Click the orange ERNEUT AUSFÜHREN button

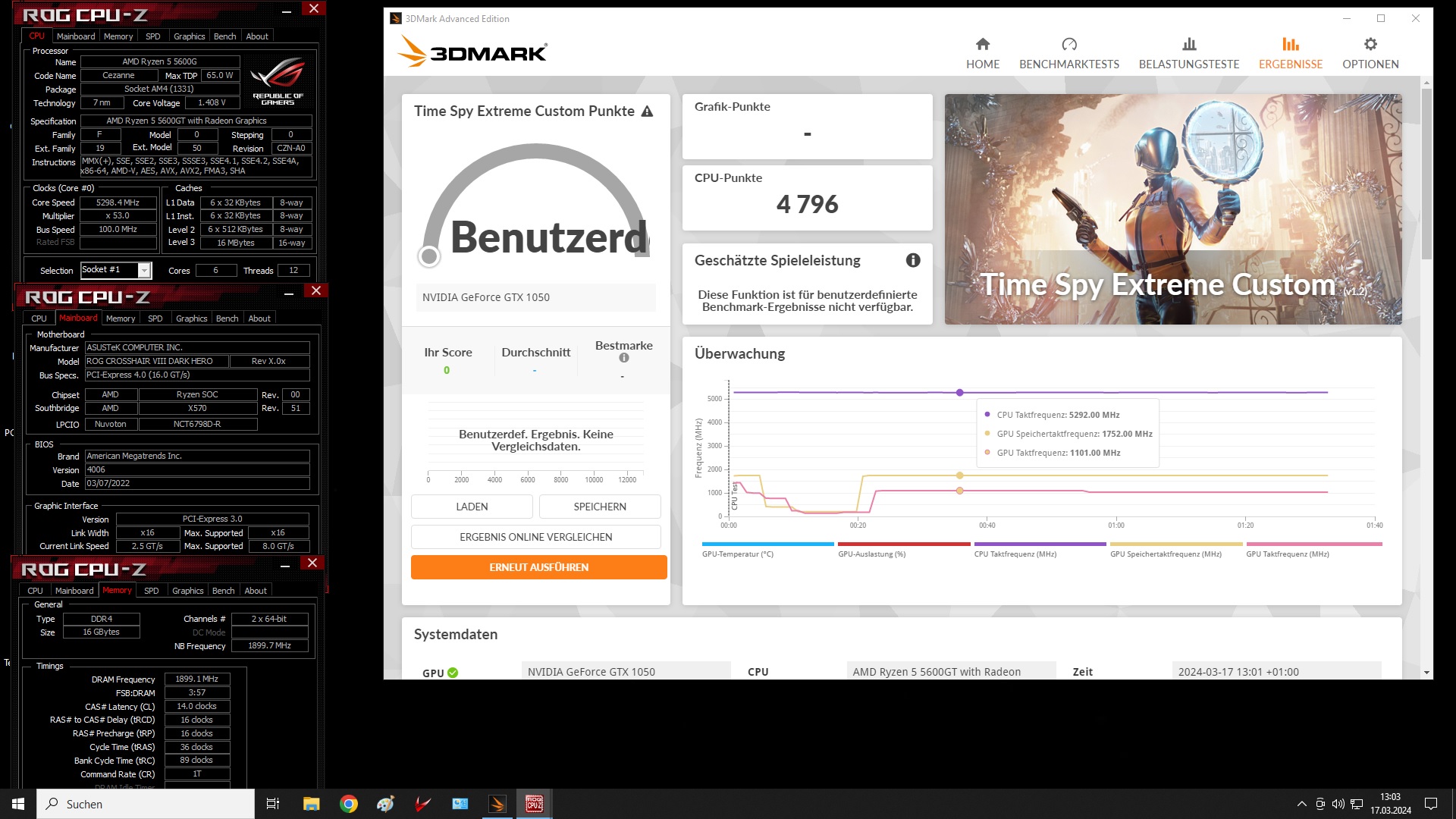[539, 567]
